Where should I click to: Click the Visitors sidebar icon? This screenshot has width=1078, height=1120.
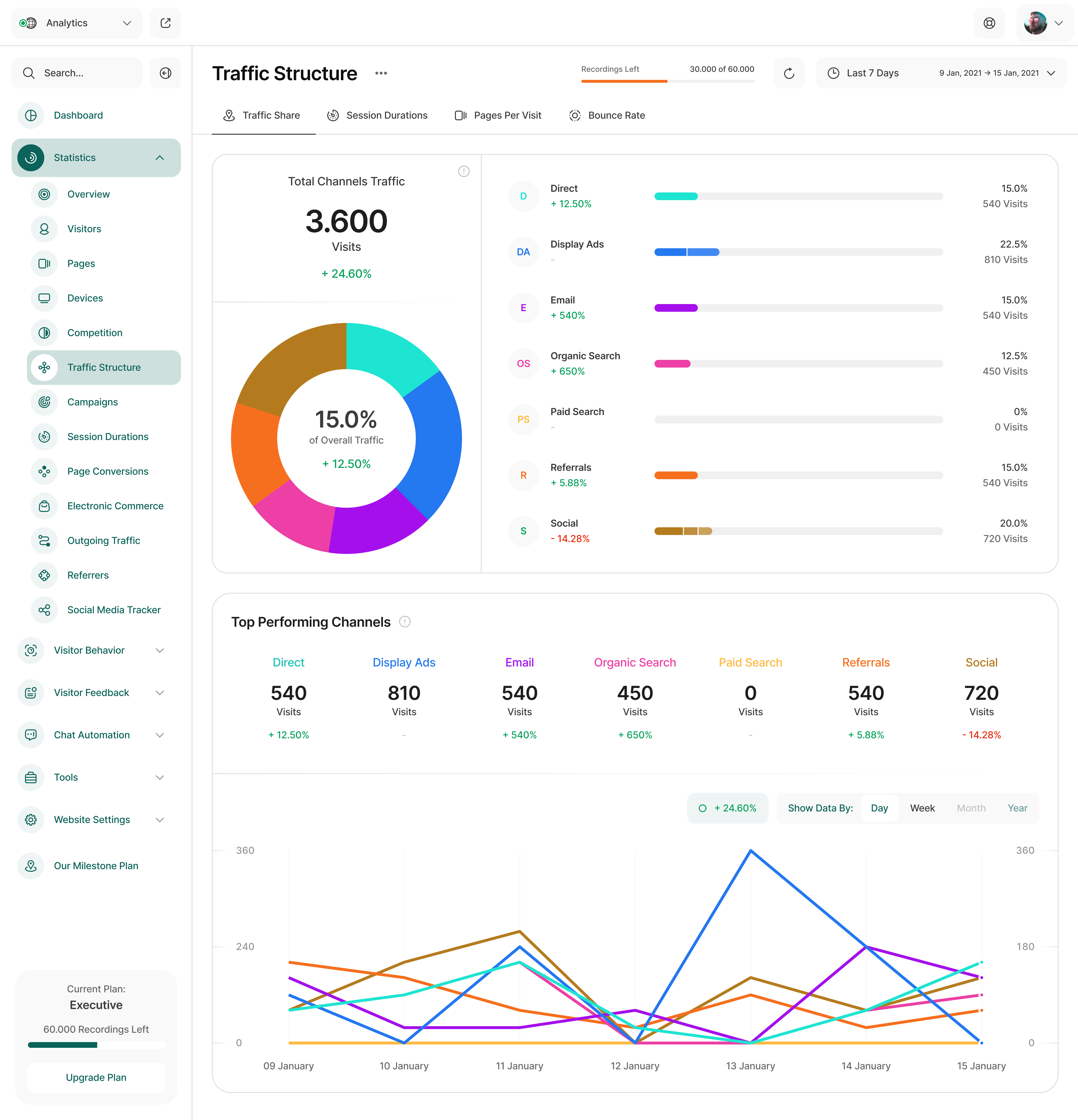[x=44, y=229]
